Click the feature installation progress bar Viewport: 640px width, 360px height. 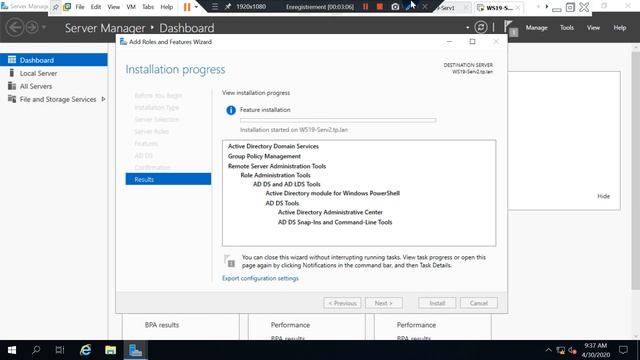click(x=338, y=120)
